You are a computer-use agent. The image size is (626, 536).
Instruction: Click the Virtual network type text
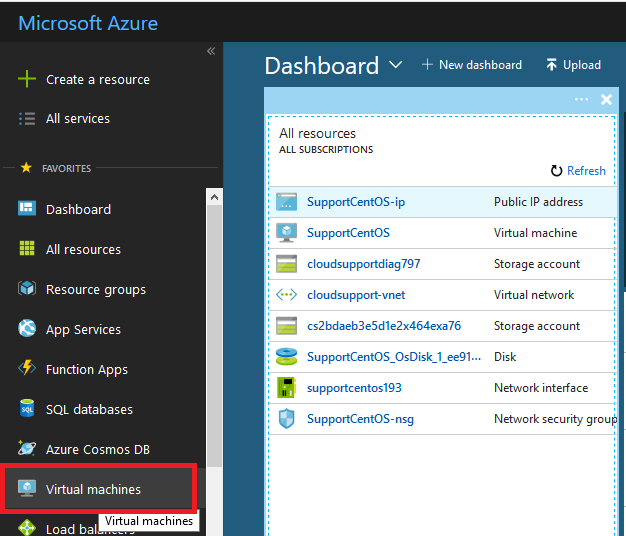click(534, 295)
